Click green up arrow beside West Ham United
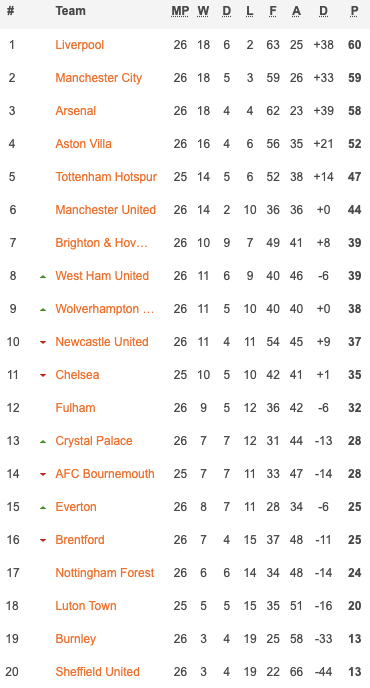The image size is (370, 688). (x=43, y=277)
